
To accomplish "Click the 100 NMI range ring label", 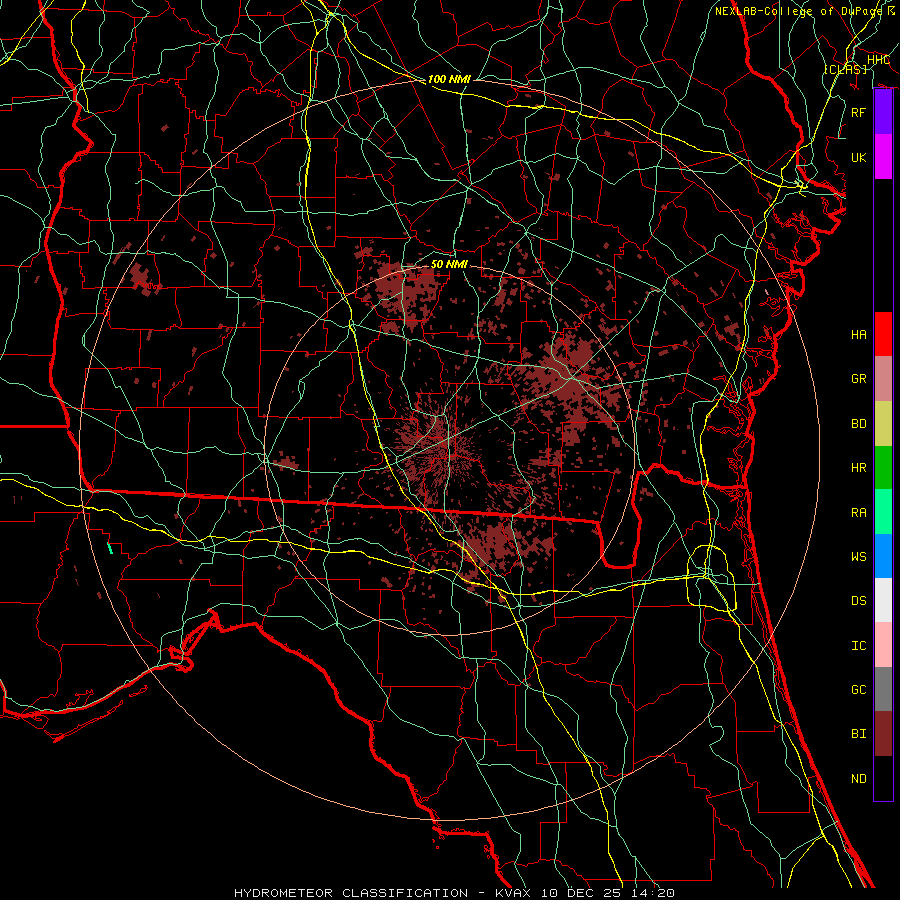I will 449,79.
